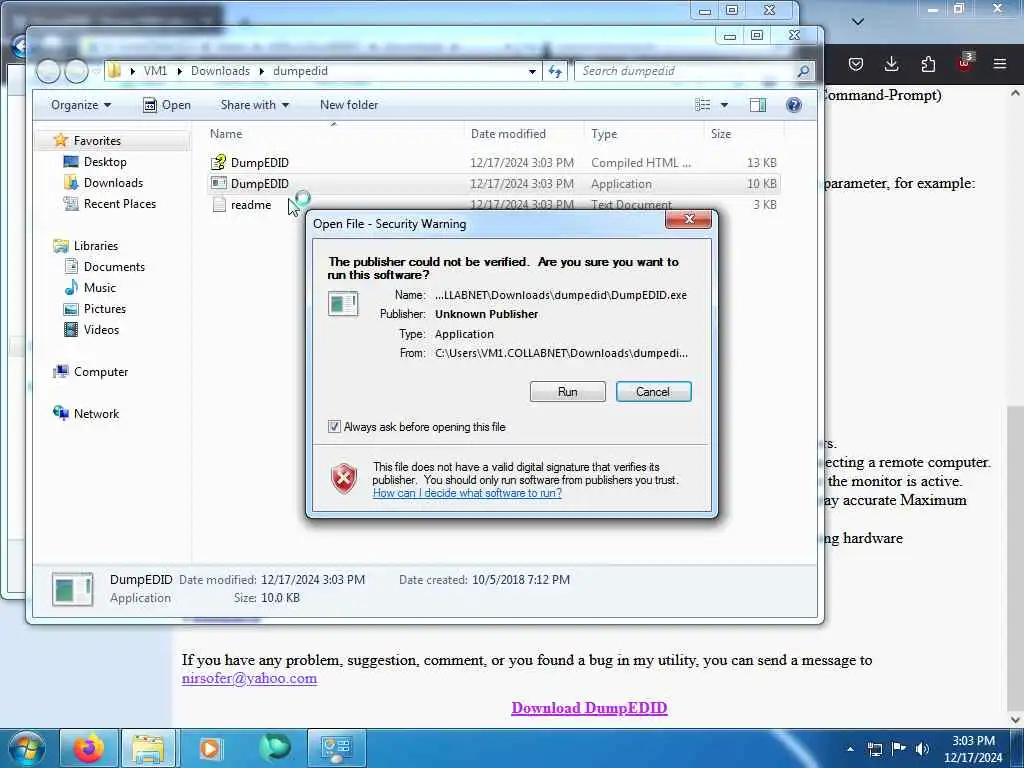Run the DumpEDID software
The height and width of the screenshot is (768, 1024).
(568, 392)
